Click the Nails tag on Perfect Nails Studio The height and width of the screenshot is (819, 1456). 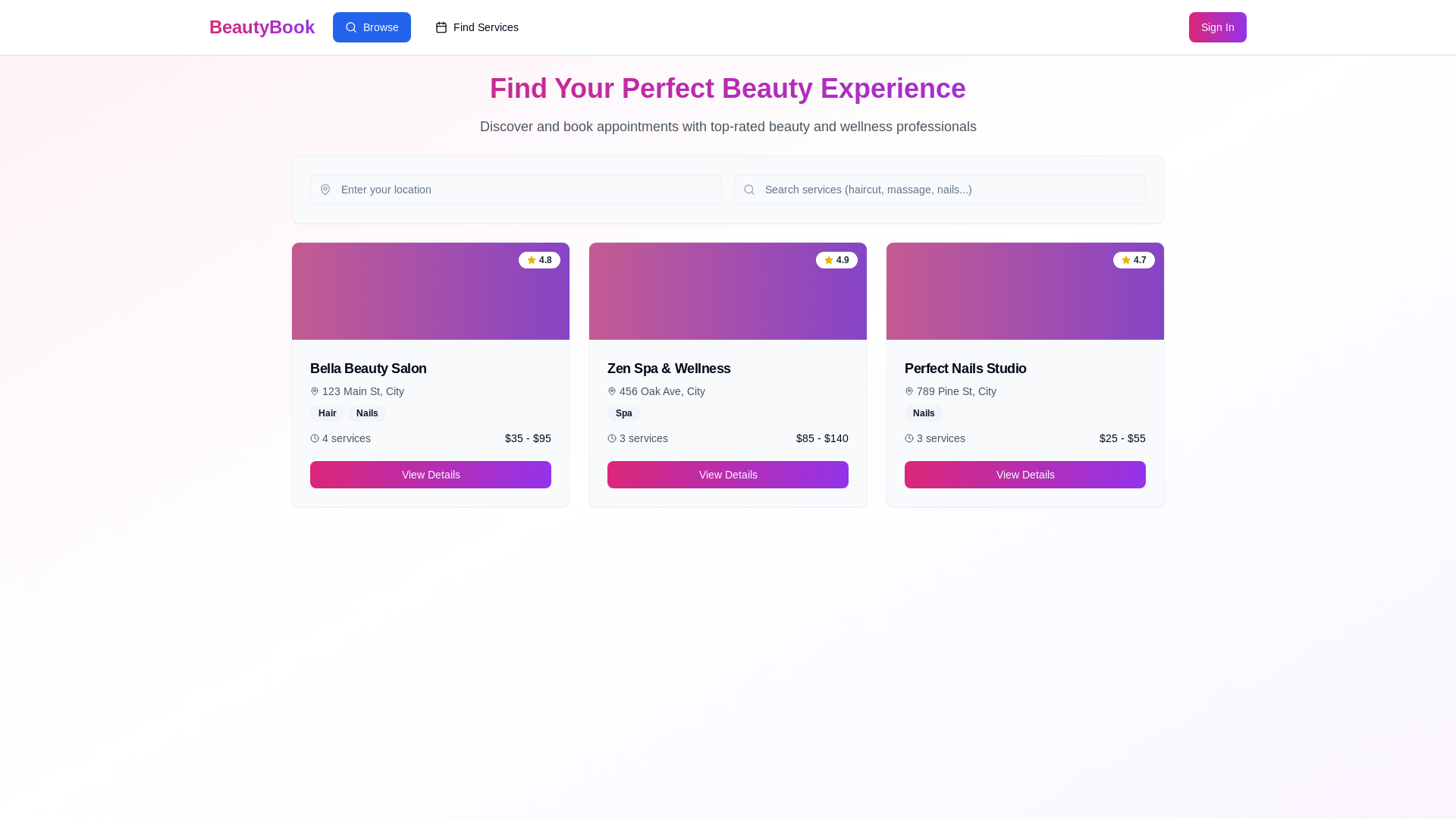tap(924, 413)
